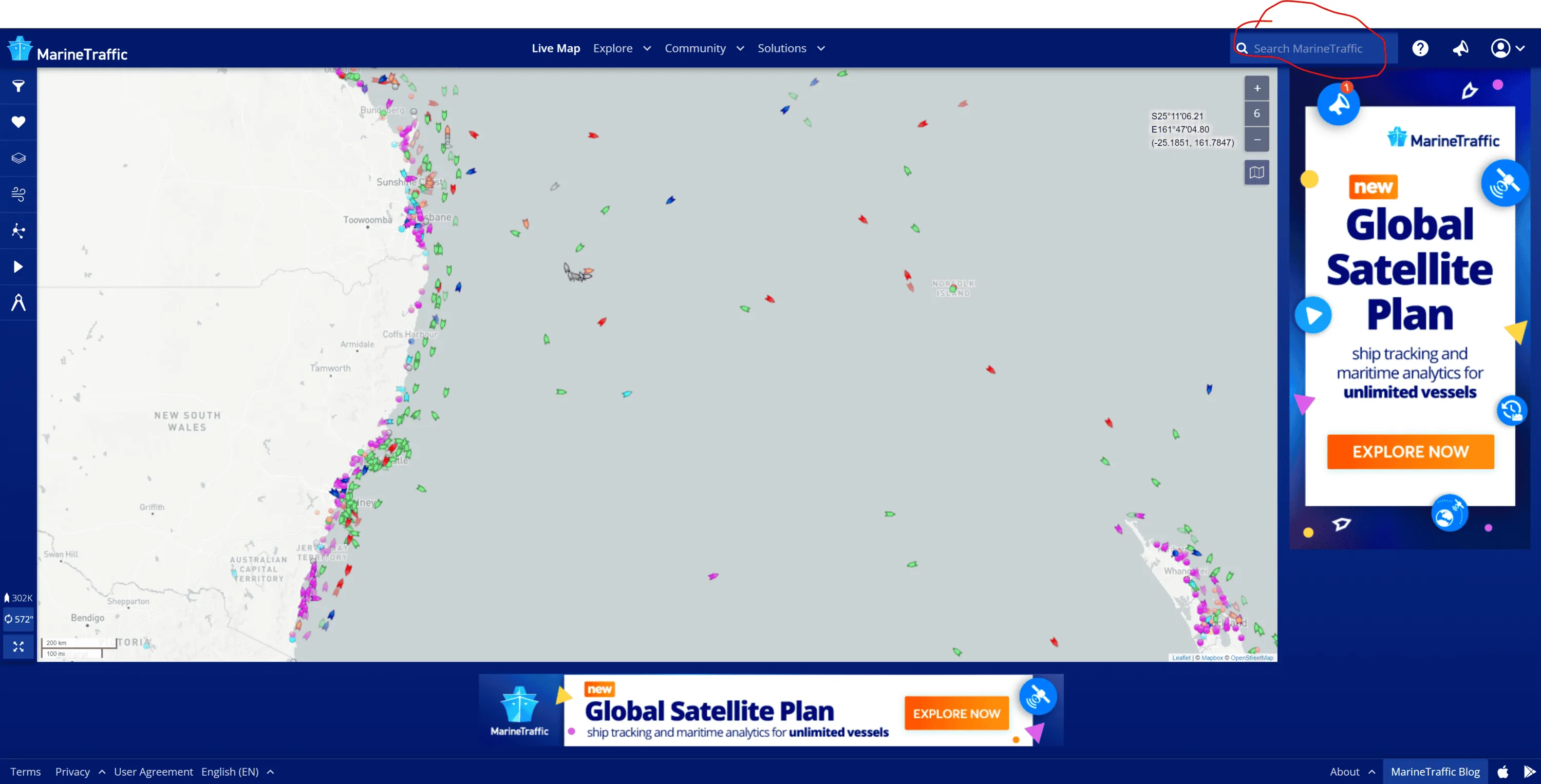Open the Leaflet attribution link

click(1181, 658)
